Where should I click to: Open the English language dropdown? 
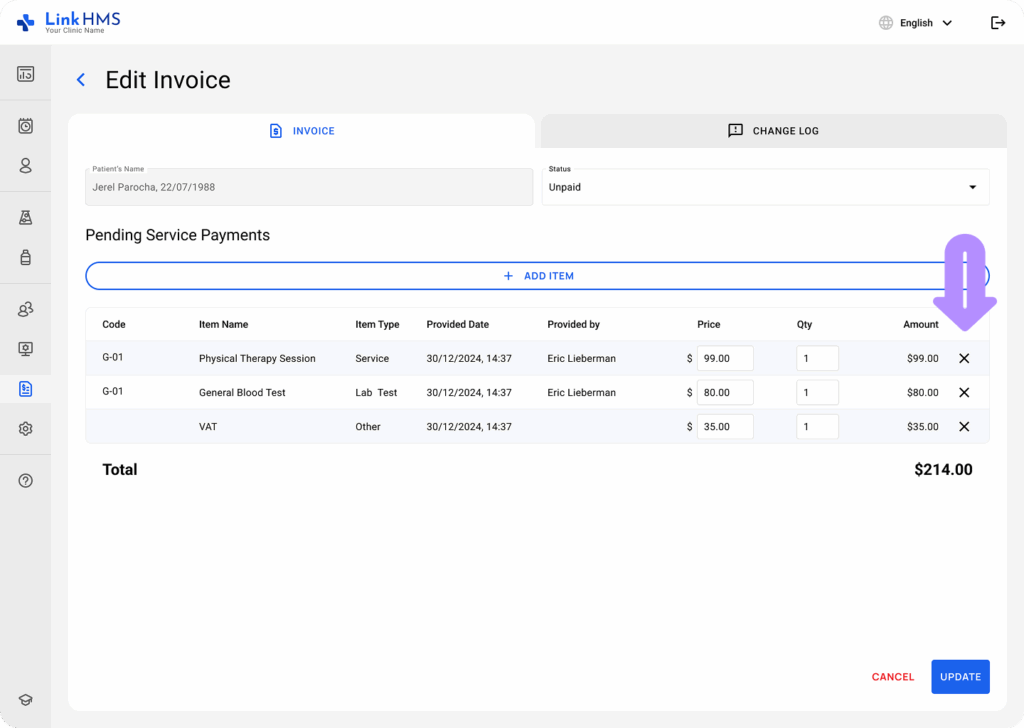point(925,23)
